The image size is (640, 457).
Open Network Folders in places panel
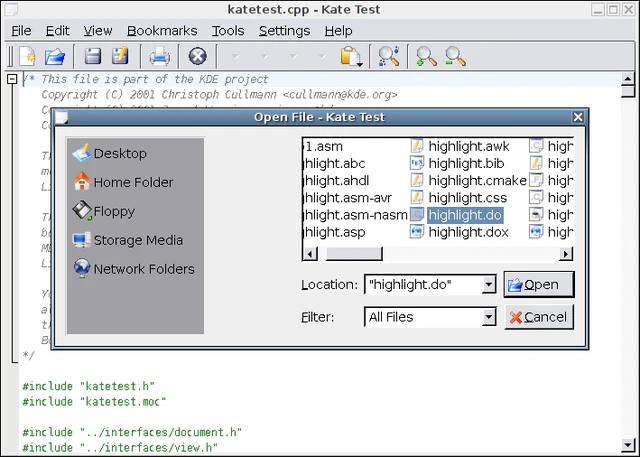tap(134, 269)
